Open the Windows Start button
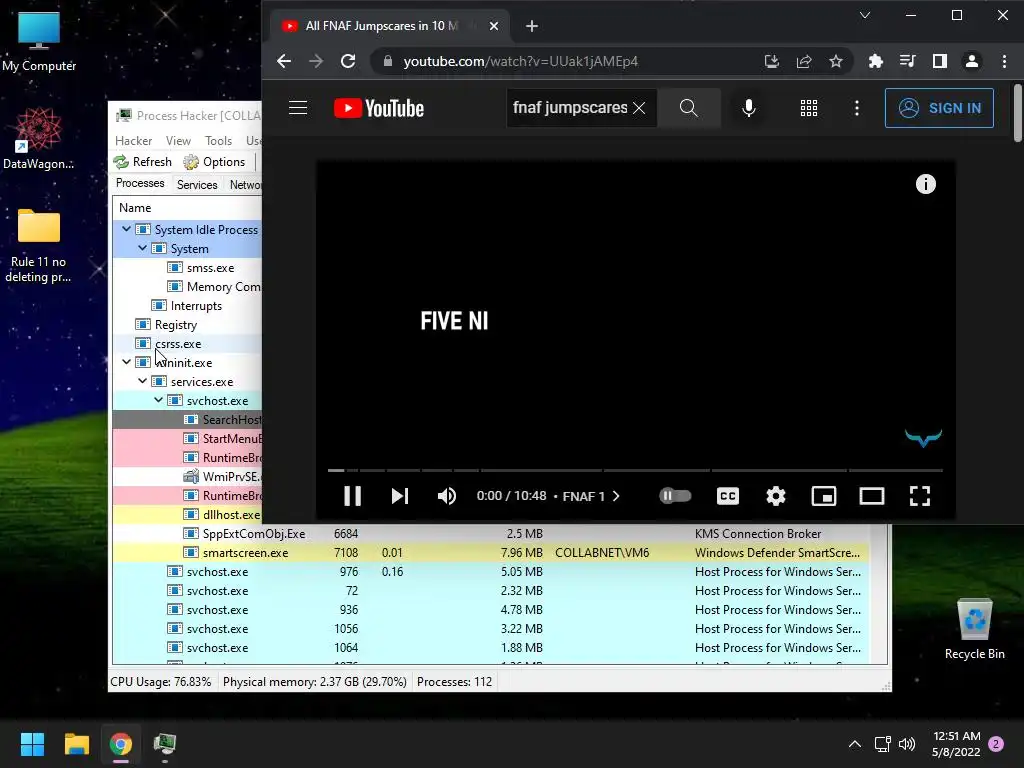 click(x=32, y=744)
